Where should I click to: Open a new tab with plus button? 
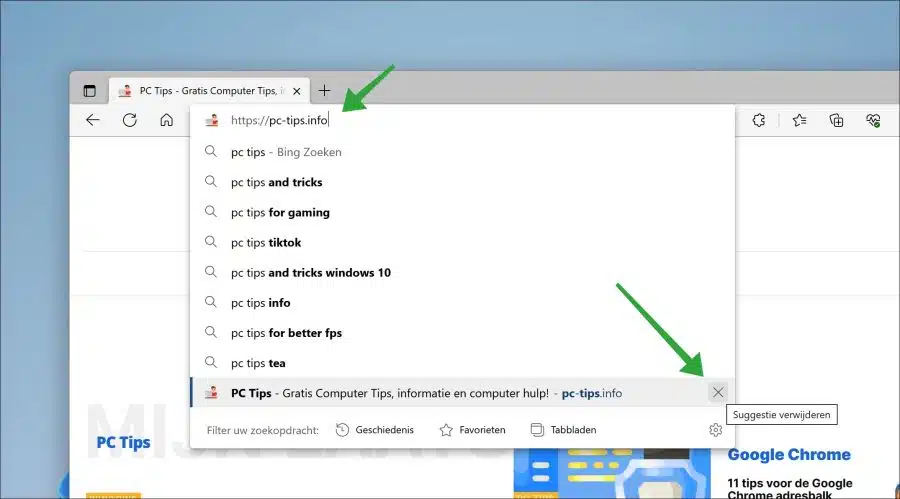324,91
